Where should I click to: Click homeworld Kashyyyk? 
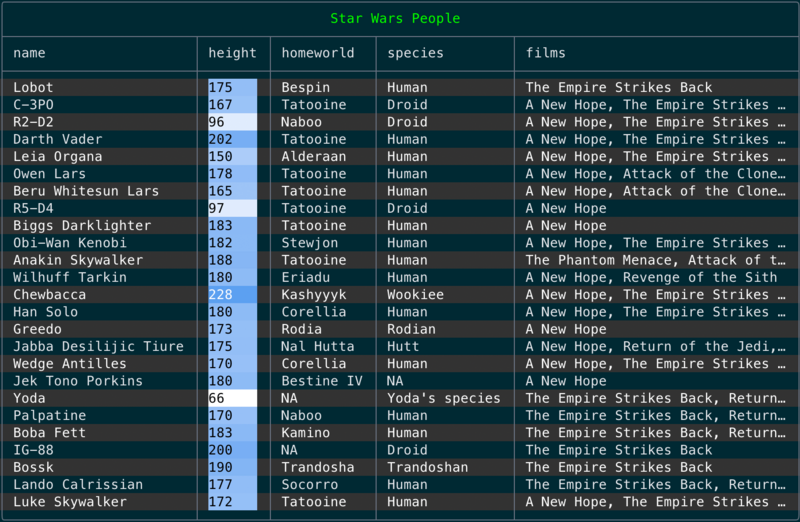click(x=314, y=295)
